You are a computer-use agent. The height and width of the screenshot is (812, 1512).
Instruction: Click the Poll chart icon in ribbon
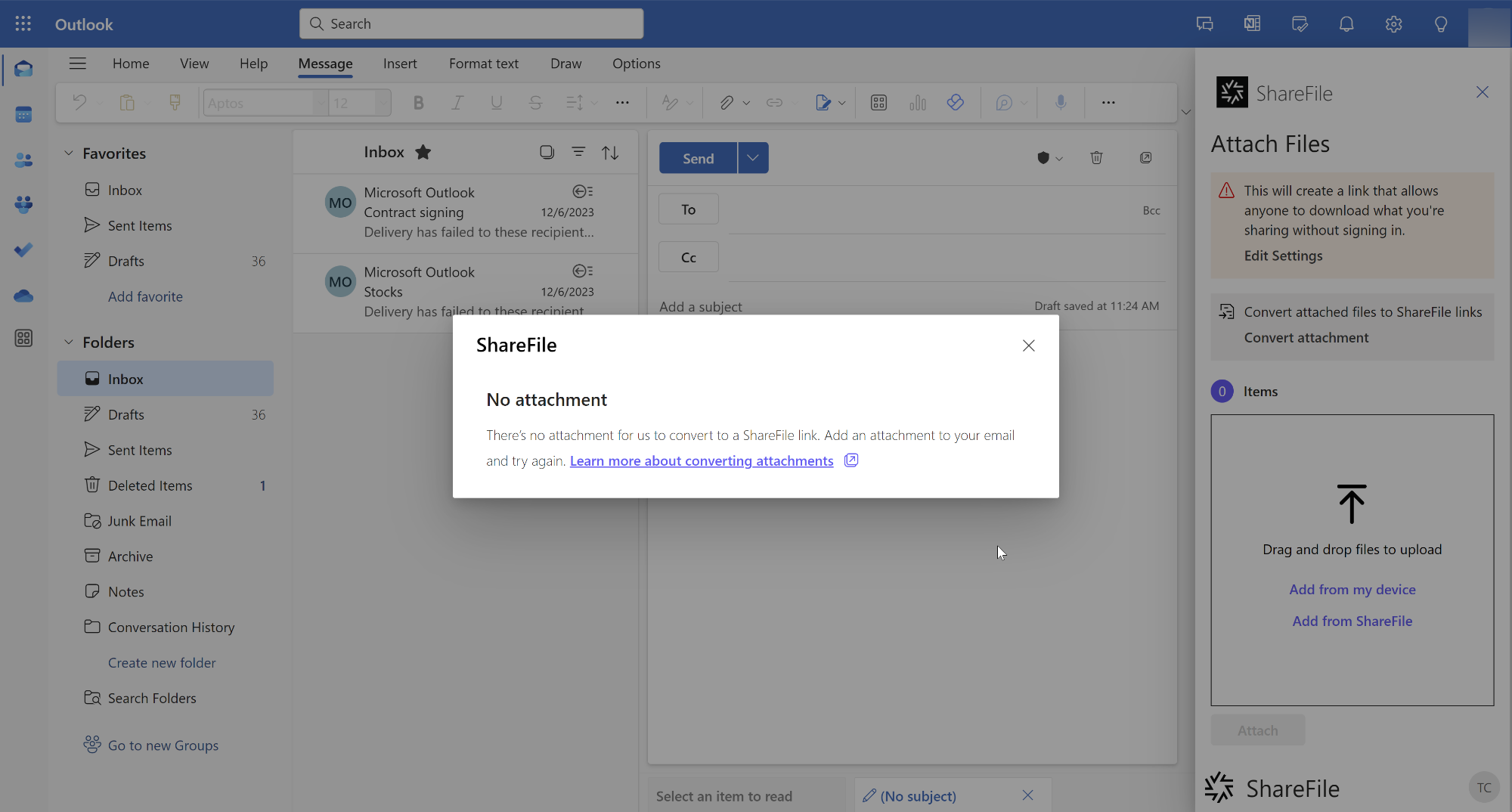[917, 103]
